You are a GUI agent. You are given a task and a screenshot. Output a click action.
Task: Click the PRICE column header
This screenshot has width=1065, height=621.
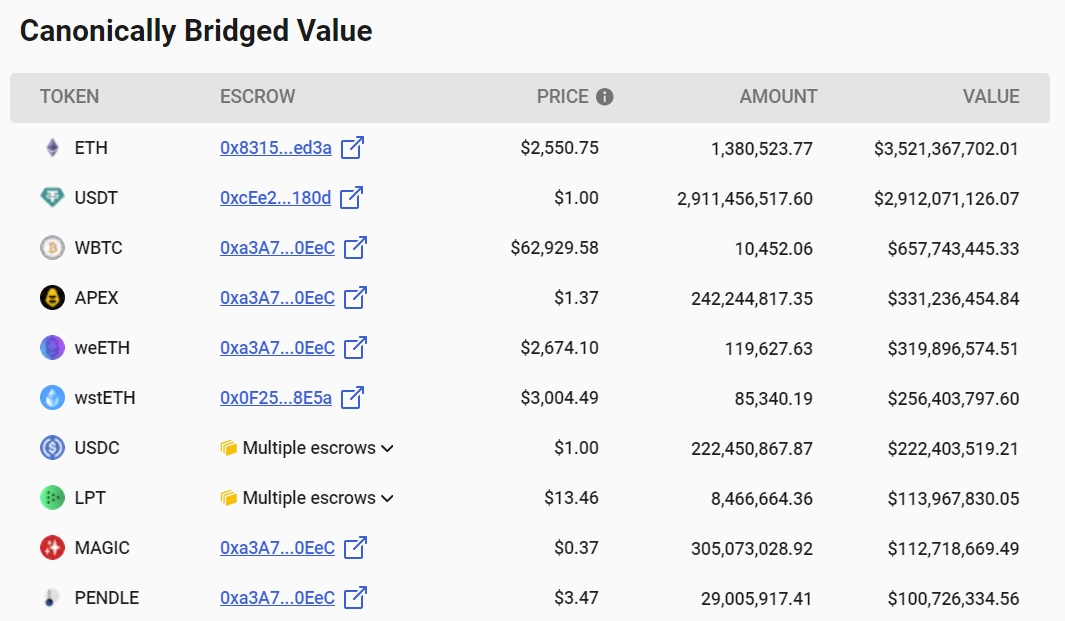[x=562, y=96]
